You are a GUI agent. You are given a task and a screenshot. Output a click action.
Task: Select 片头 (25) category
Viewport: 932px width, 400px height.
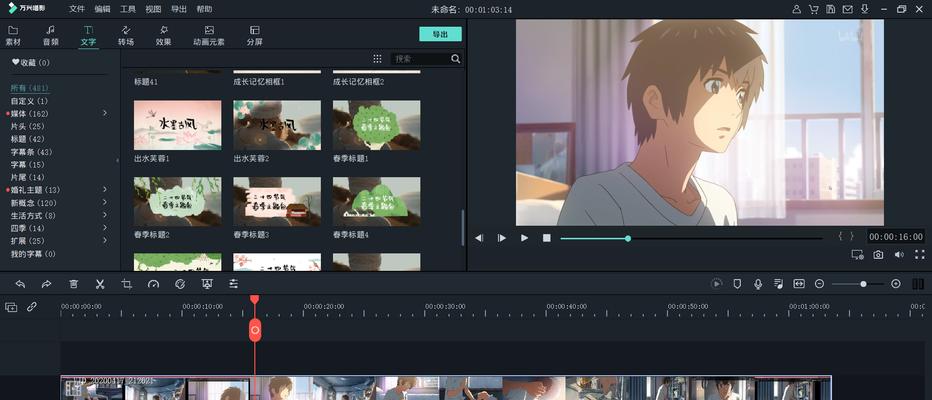point(27,126)
